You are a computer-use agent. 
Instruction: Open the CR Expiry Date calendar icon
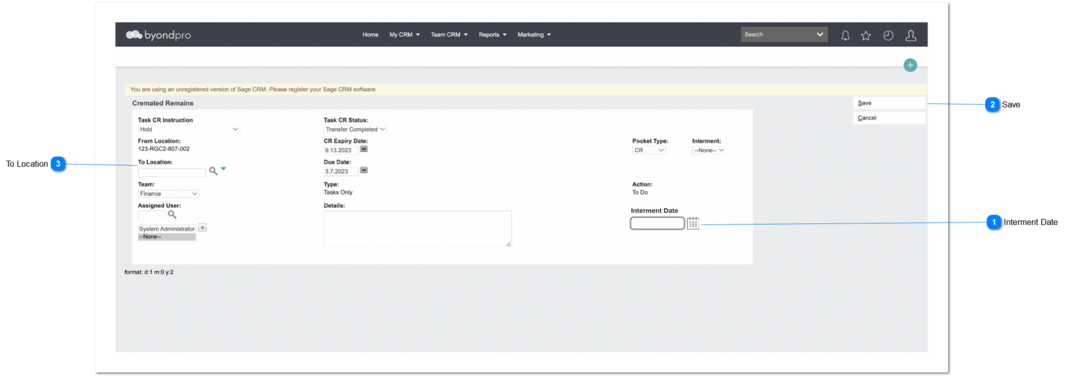[364, 149]
